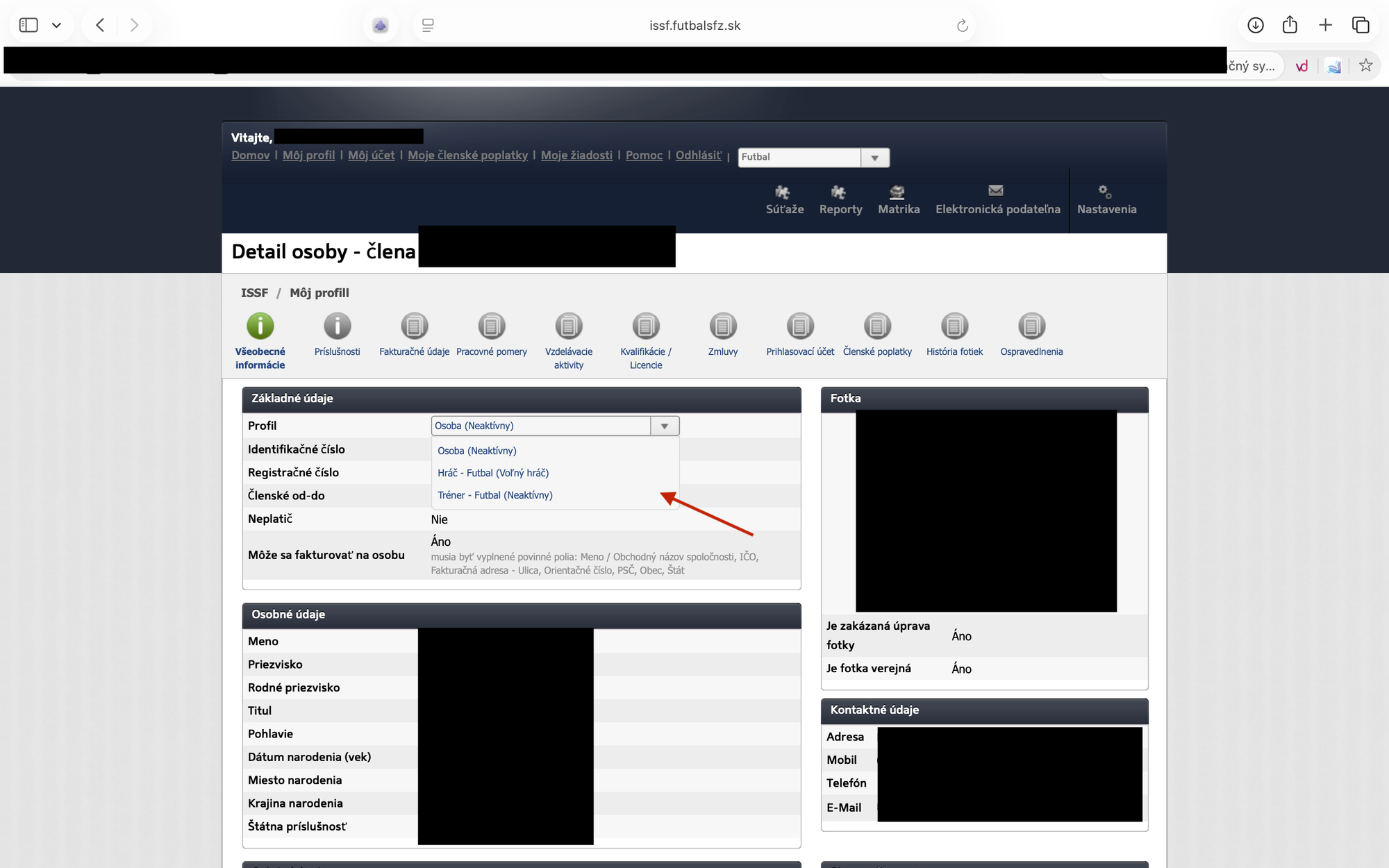
Task: Click the Safari downloads icon
Action: coord(1256,26)
